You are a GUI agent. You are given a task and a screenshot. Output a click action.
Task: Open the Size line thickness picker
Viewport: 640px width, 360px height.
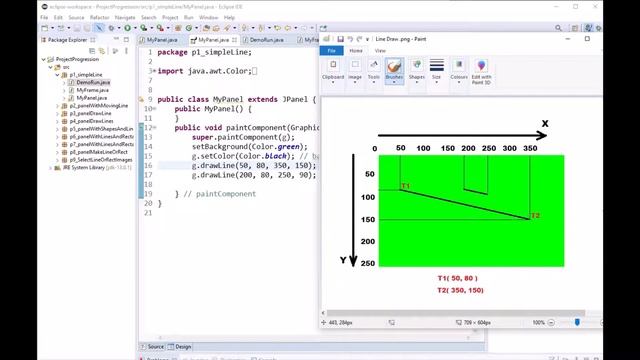pyautogui.click(x=437, y=71)
